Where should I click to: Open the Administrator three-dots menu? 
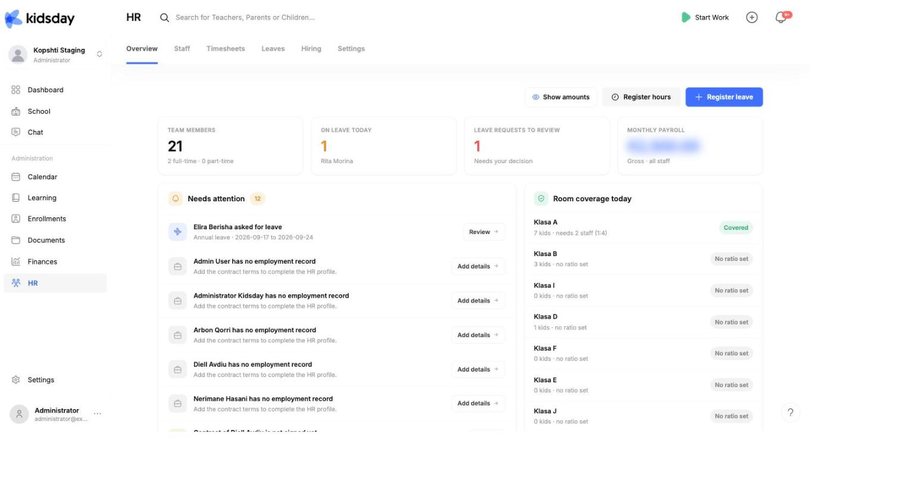tap(98, 413)
